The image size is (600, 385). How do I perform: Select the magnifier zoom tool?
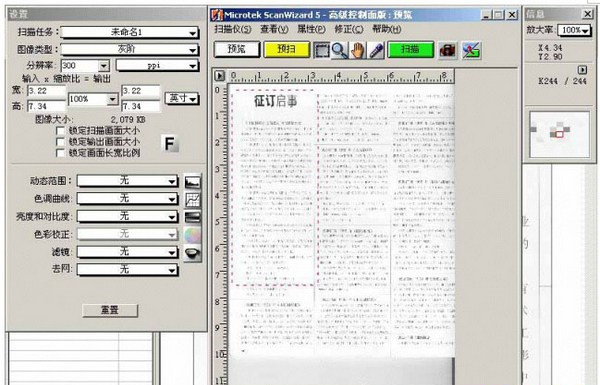339,50
